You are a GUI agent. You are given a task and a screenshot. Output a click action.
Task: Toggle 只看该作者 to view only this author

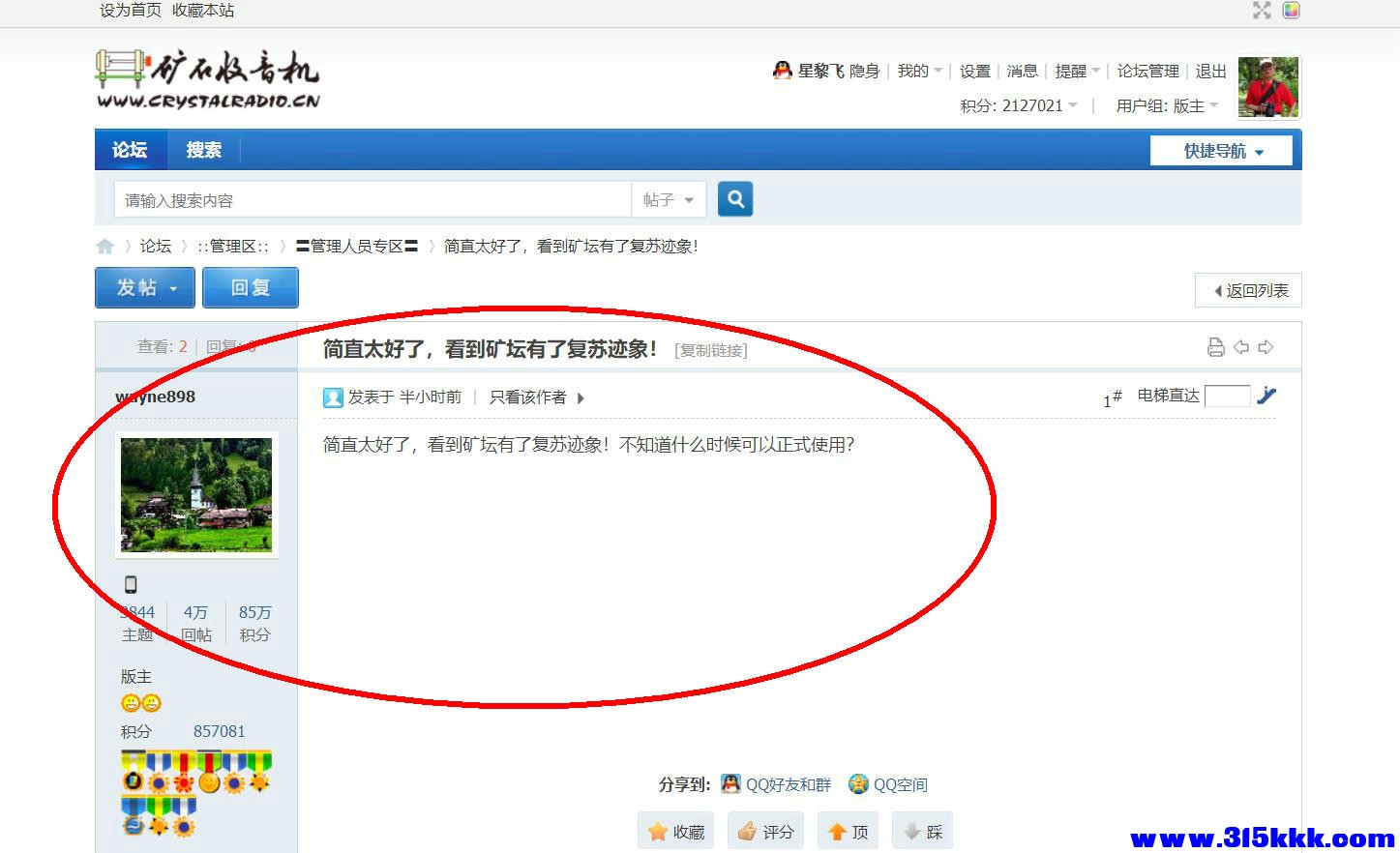coord(525,397)
